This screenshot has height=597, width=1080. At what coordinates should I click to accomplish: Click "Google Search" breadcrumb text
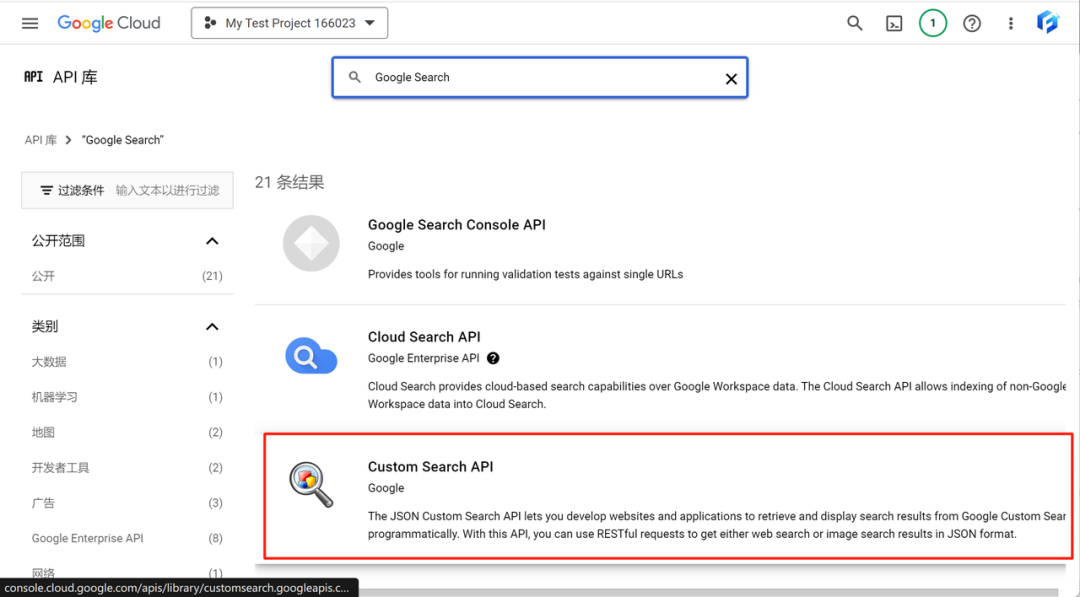point(123,140)
